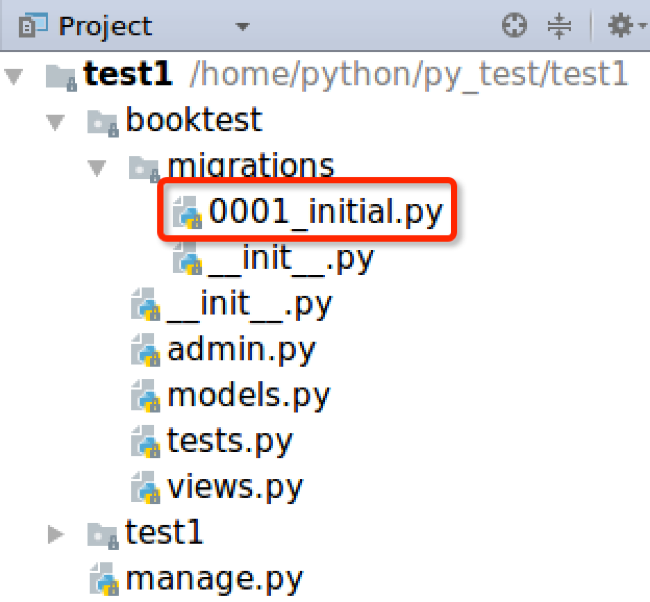Select models.py in booktest
The width and height of the screenshot is (650, 602).
248,396
